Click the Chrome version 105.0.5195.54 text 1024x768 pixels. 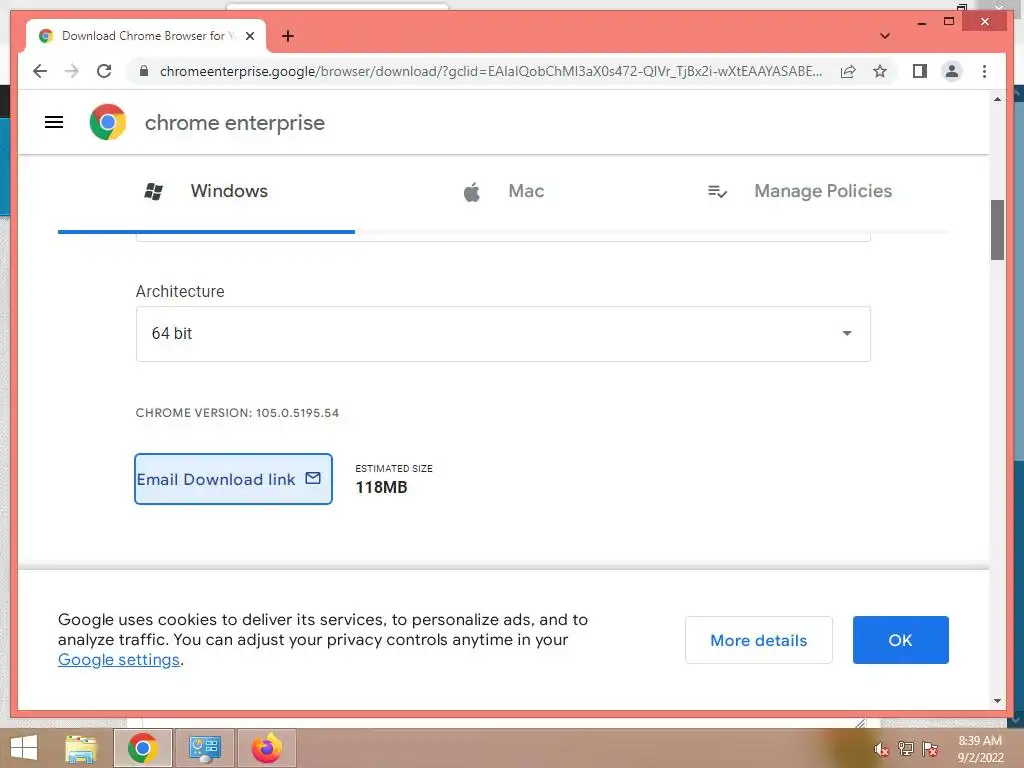pyautogui.click(x=237, y=413)
